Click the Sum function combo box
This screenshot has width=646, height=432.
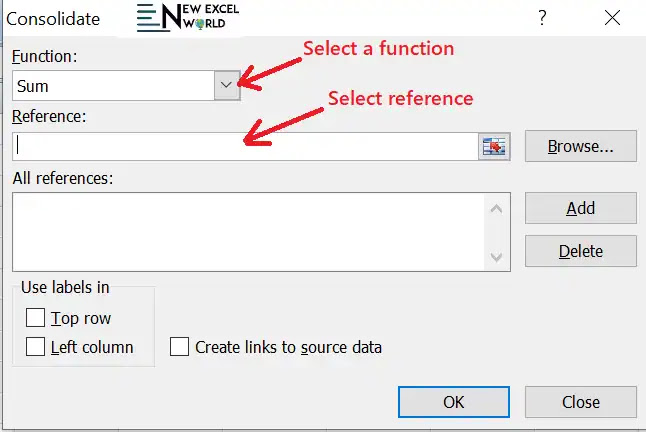[126, 85]
